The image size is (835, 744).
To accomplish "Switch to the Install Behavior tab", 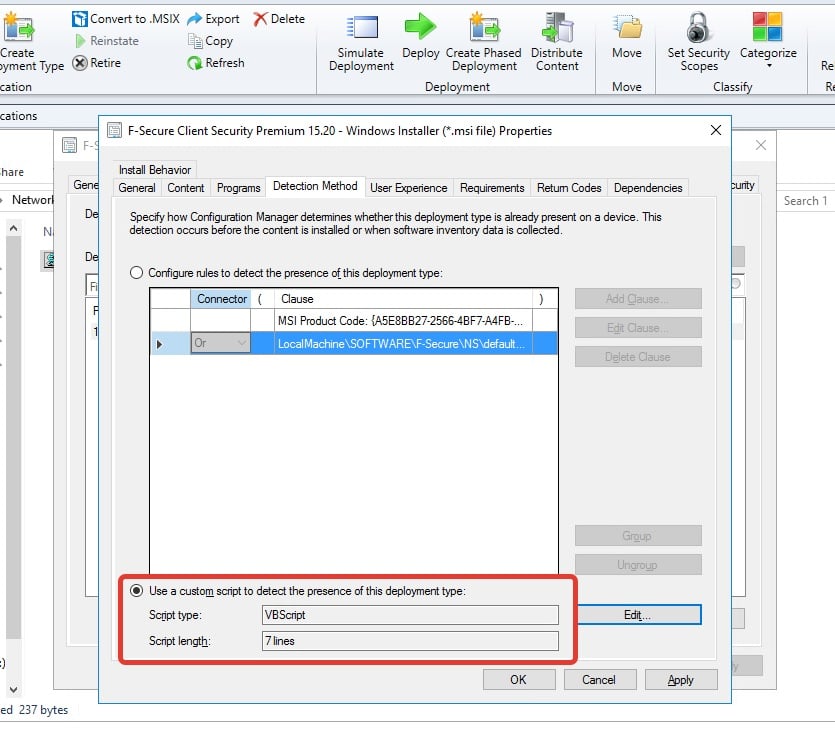I will 154,169.
